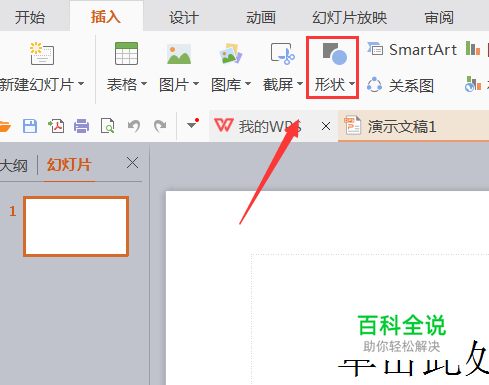This screenshot has height=385, width=489.
Task: Click the 形状 shapes icon
Action: point(335,53)
